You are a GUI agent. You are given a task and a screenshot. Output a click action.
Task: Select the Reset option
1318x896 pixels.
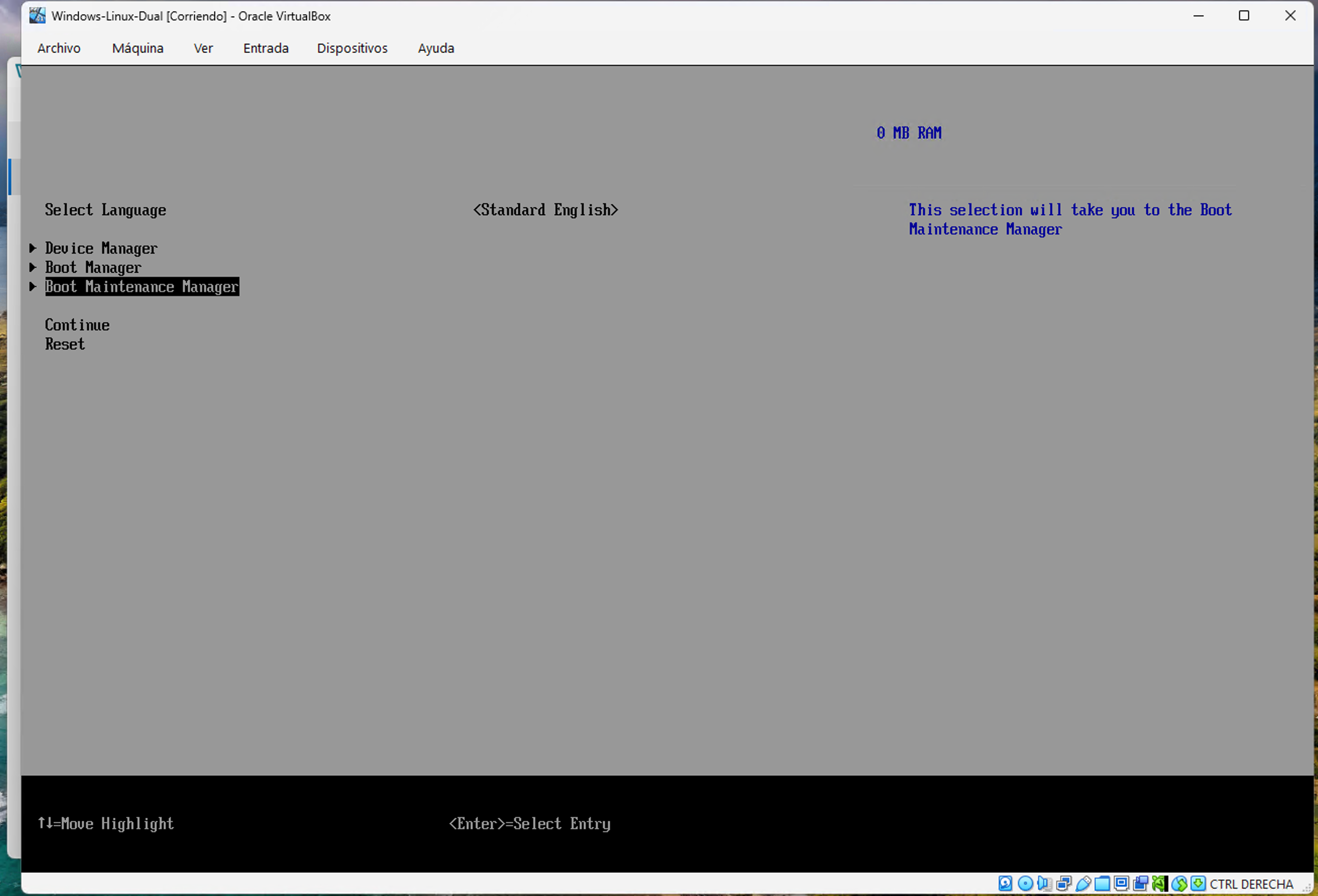(x=65, y=344)
